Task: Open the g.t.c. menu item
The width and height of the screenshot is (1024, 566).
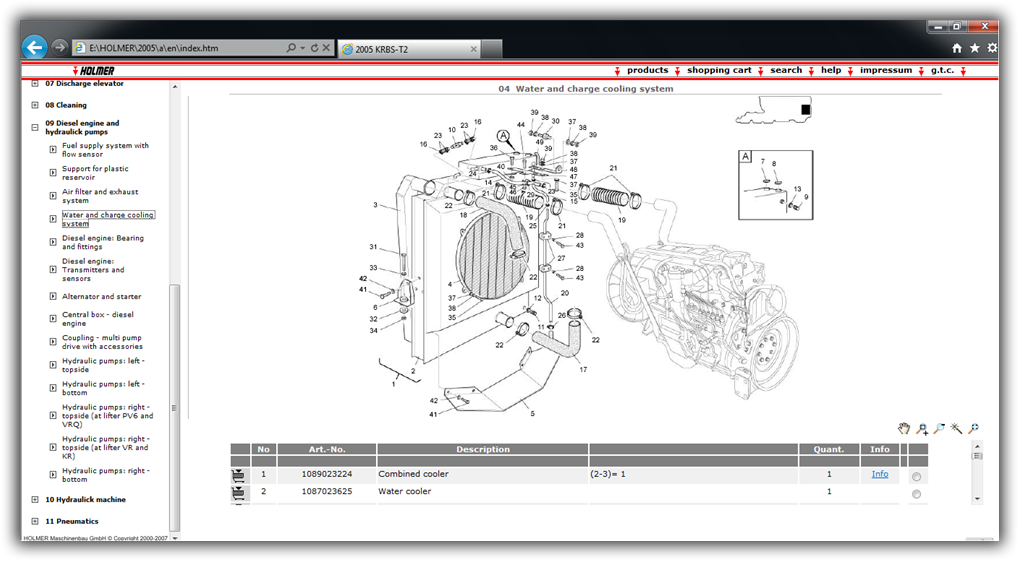Action: 942,70
